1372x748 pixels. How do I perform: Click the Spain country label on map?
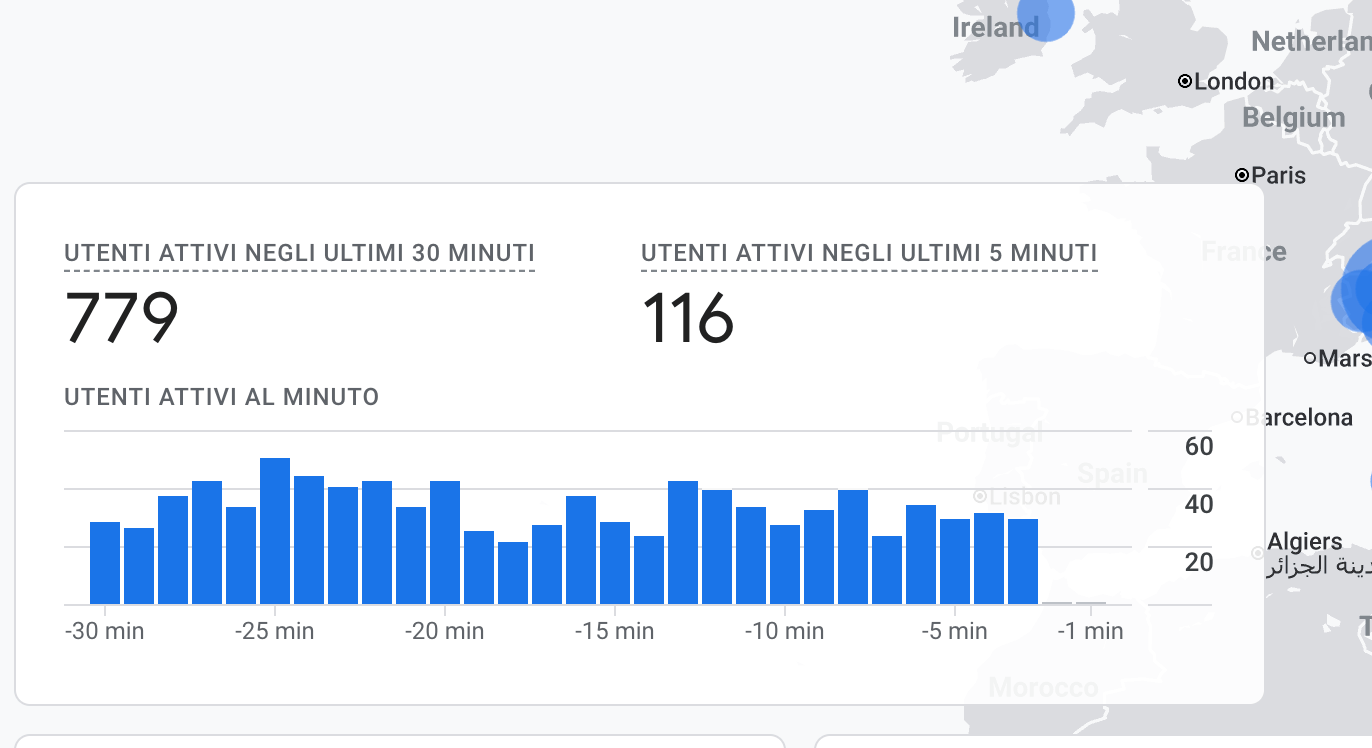(1112, 473)
